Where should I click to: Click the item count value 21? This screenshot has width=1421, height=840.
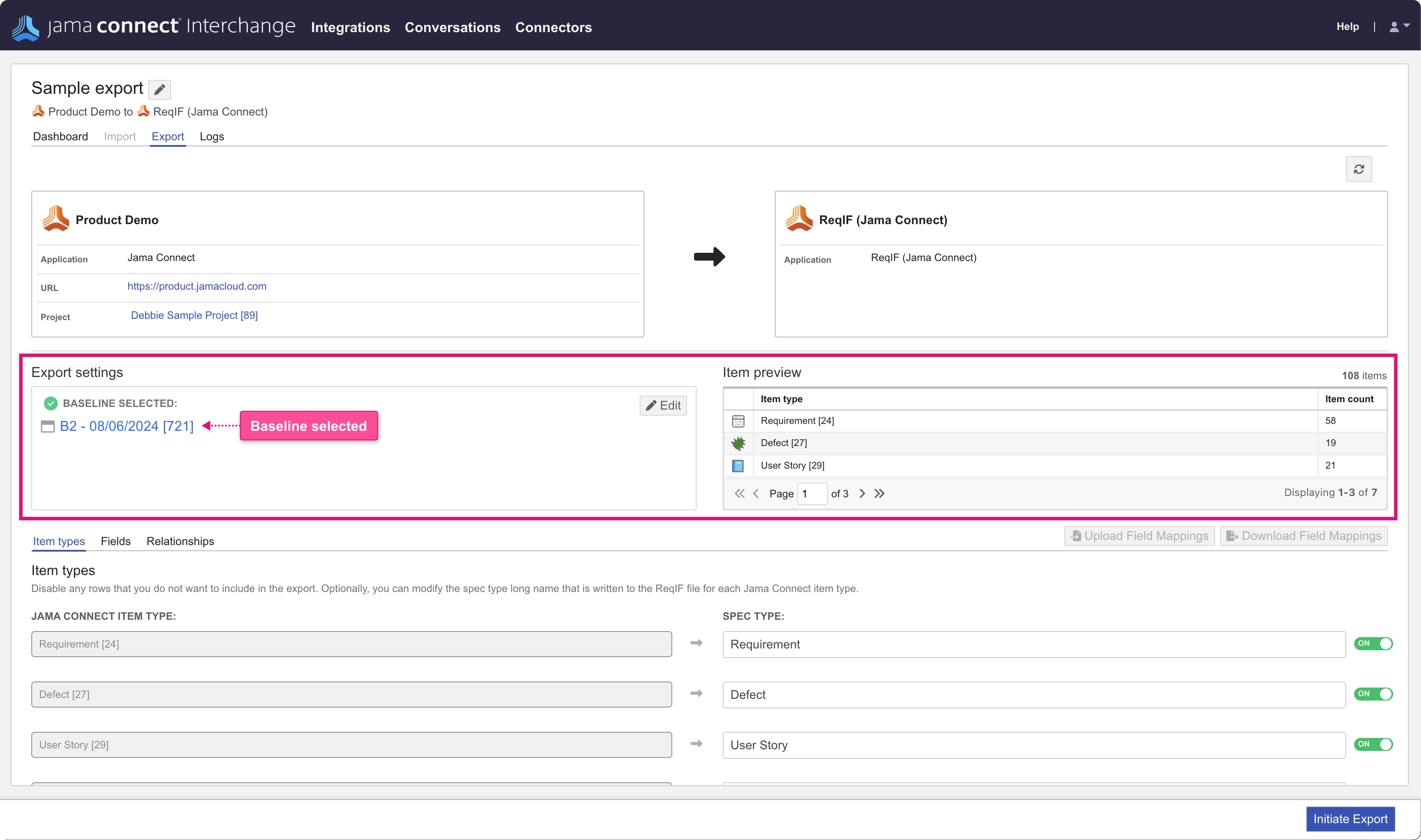click(1330, 465)
